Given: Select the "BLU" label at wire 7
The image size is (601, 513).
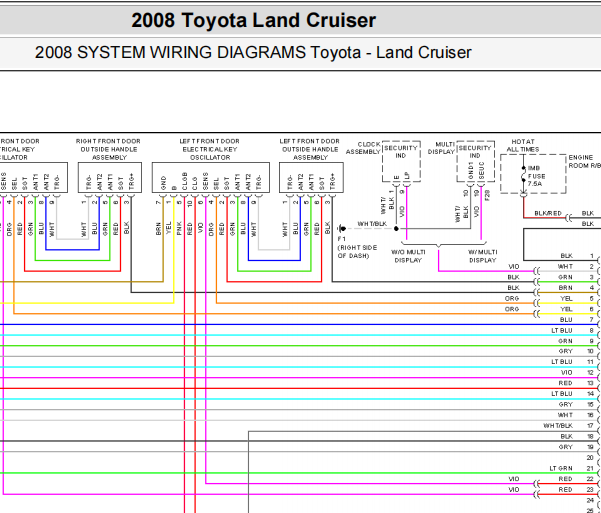Looking at the screenshot, I should click(566, 319).
